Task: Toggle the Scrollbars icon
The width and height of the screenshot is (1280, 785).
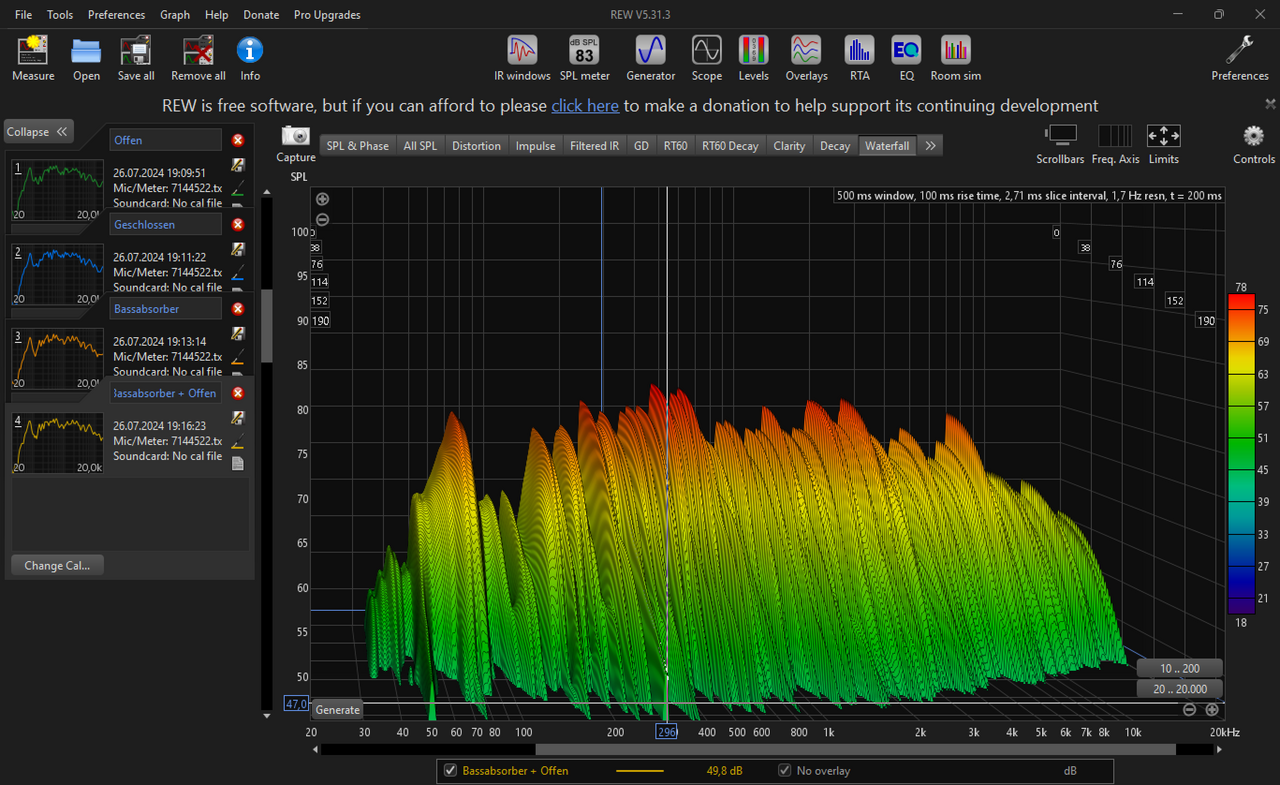Action: tap(1060, 136)
